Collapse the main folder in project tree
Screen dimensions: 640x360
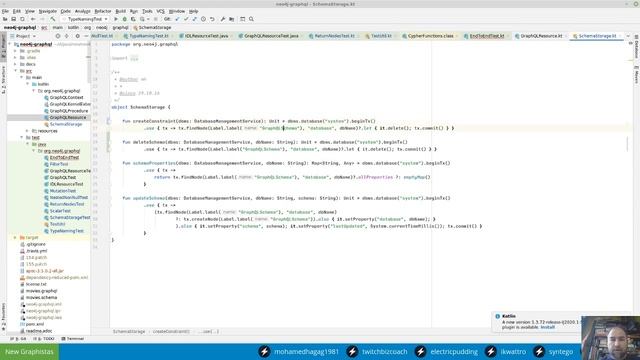point(22,78)
